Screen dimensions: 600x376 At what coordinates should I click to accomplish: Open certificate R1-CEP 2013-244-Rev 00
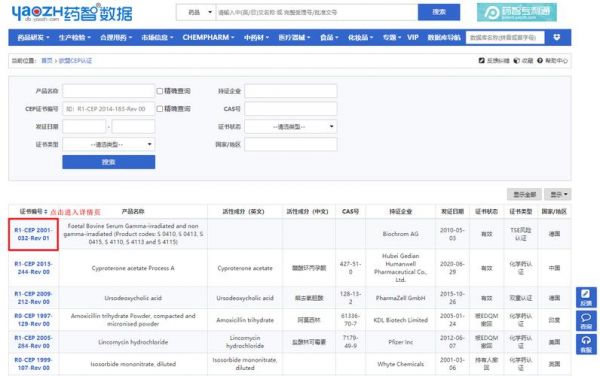(x=33, y=268)
